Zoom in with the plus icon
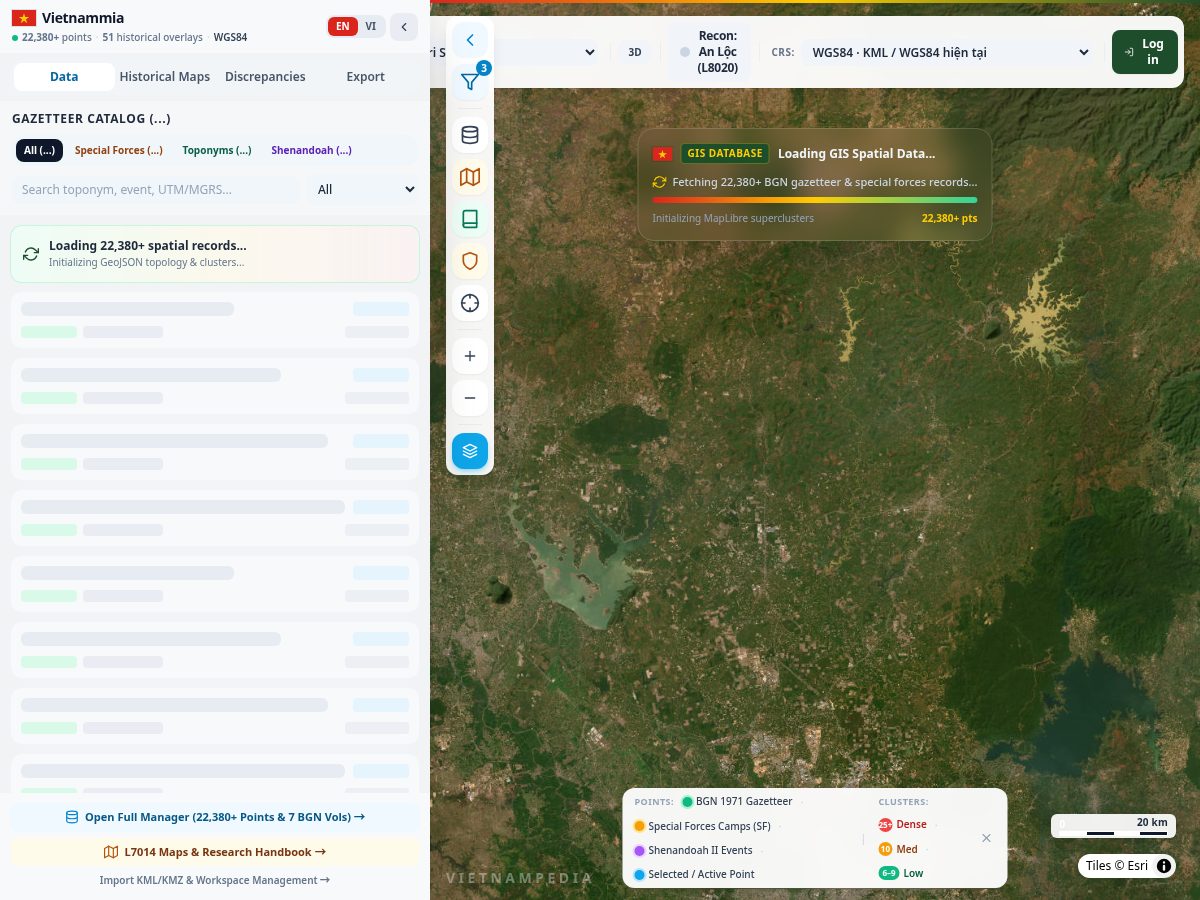 pyautogui.click(x=470, y=356)
